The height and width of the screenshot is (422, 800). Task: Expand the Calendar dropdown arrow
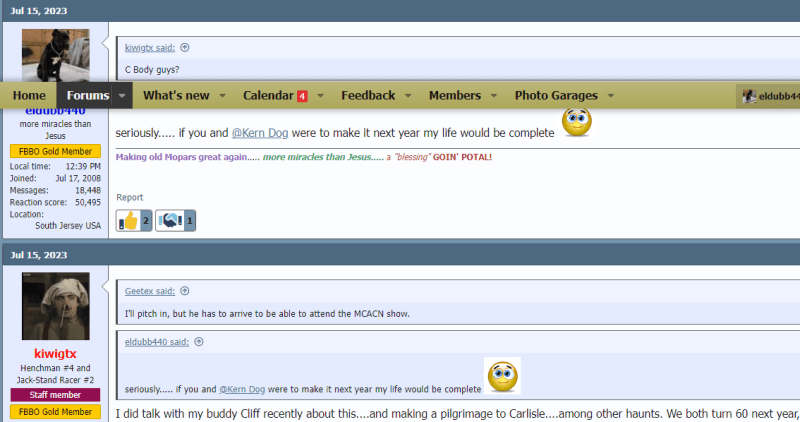(x=320, y=95)
